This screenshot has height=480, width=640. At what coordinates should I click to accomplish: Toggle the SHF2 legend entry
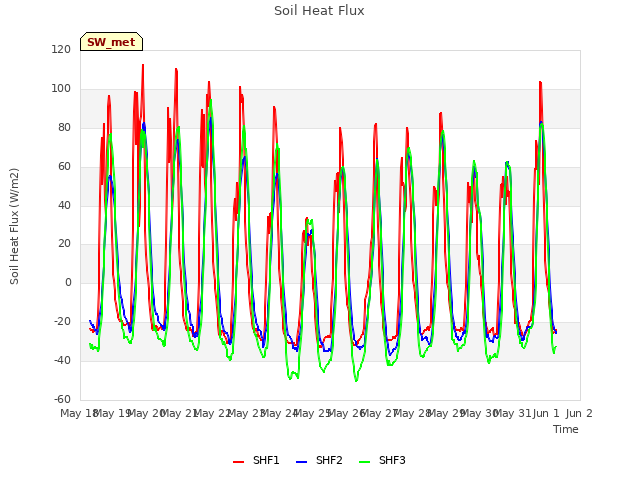point(319,460)
